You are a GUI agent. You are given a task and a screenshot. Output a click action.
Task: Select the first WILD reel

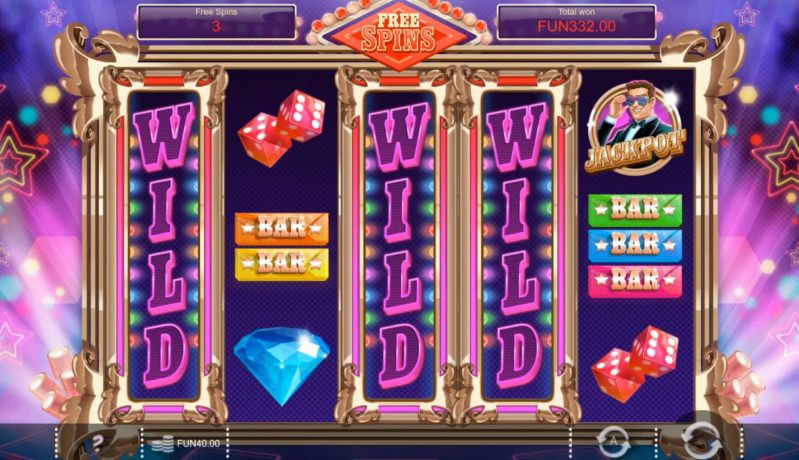tap(164, 245)
